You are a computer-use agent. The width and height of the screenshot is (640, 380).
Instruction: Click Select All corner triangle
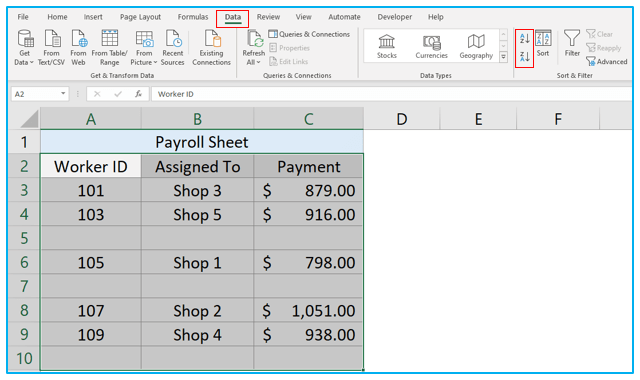pos(30,120)
